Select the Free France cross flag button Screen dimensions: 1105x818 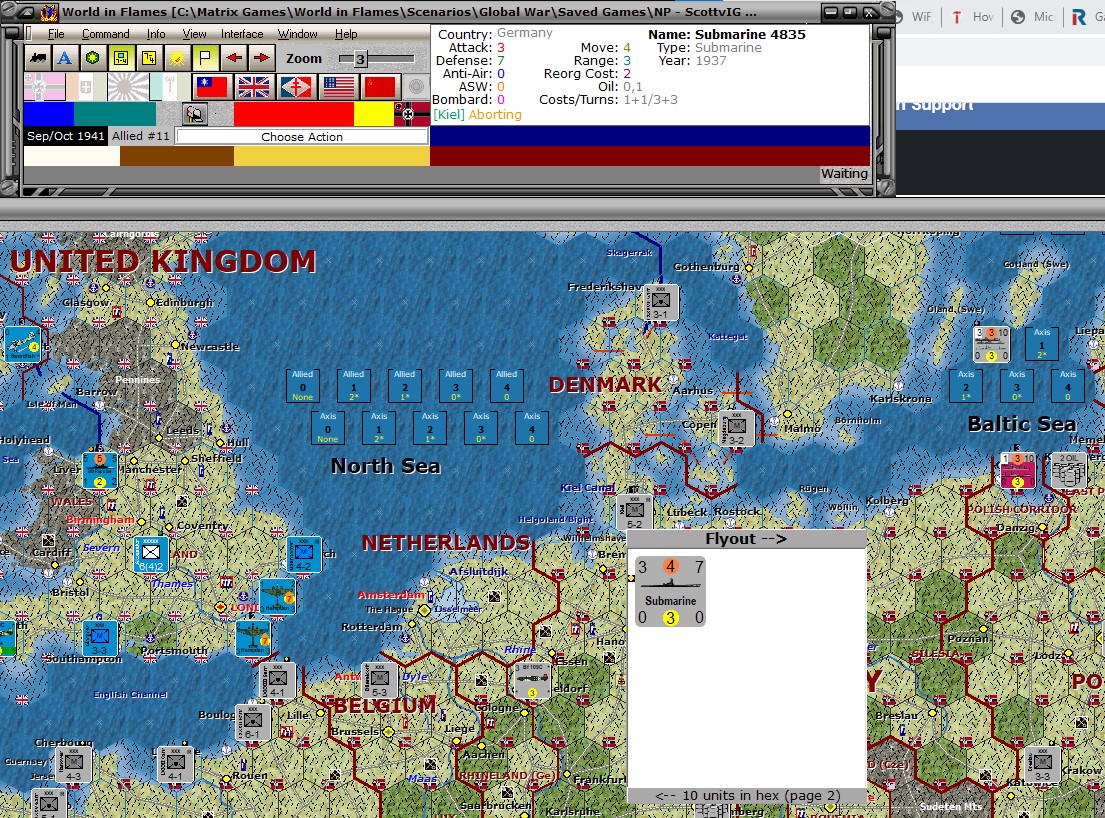296,87
